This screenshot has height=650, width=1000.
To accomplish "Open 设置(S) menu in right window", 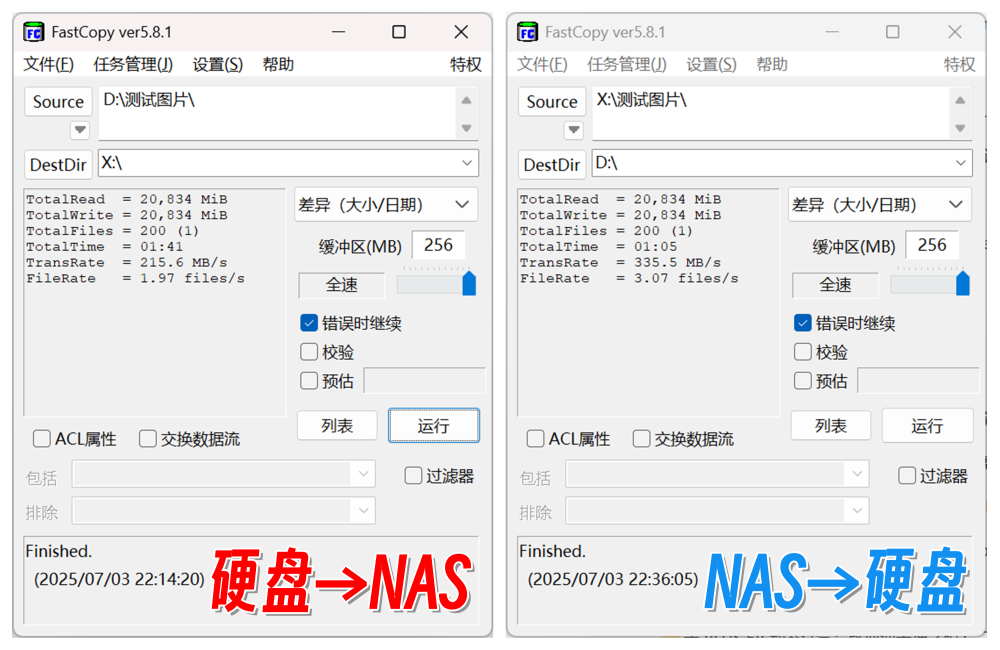I will click(711, 64).
